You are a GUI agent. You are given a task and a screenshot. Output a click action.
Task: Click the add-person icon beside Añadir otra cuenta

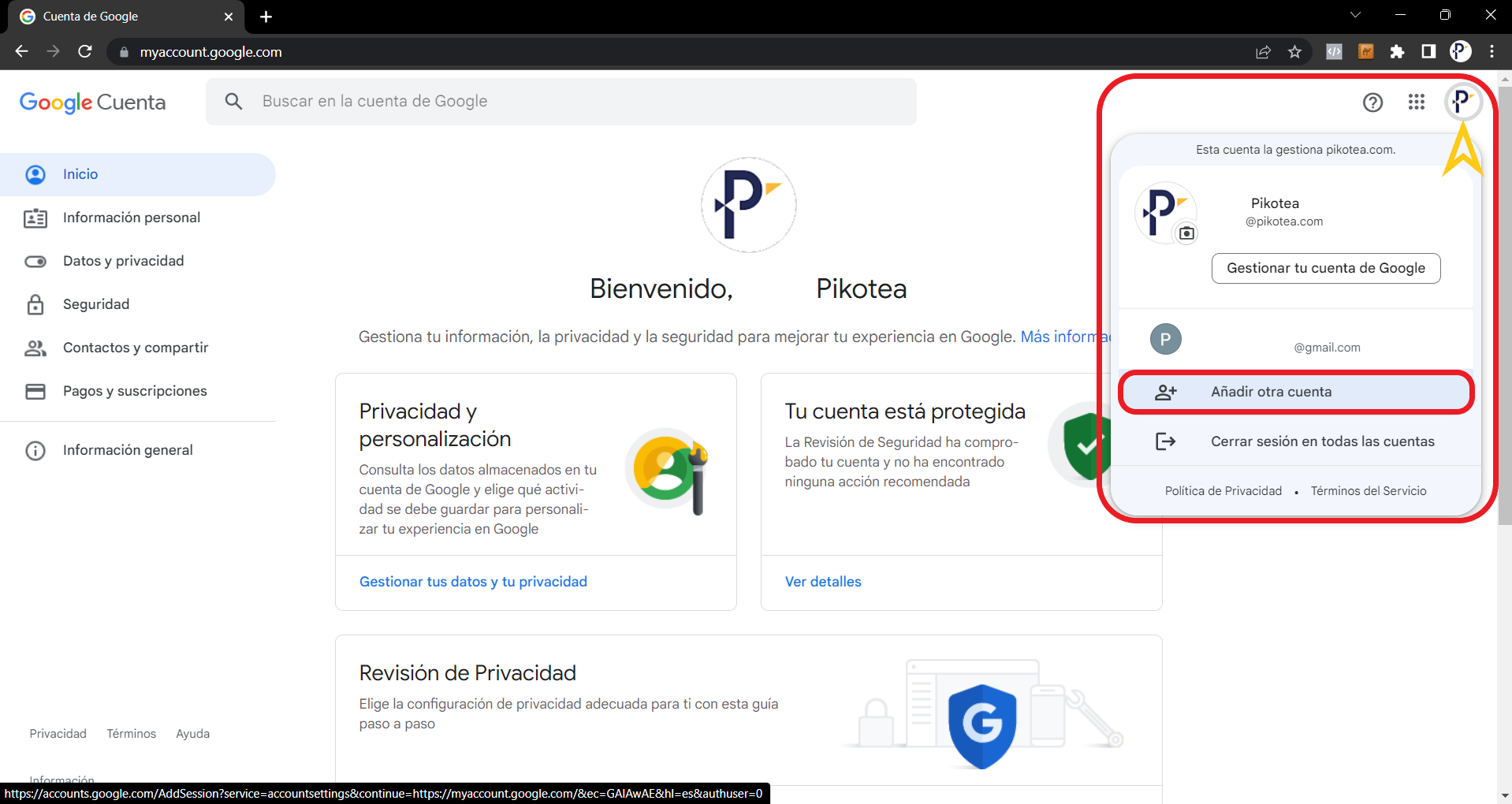coord(1166,392)
